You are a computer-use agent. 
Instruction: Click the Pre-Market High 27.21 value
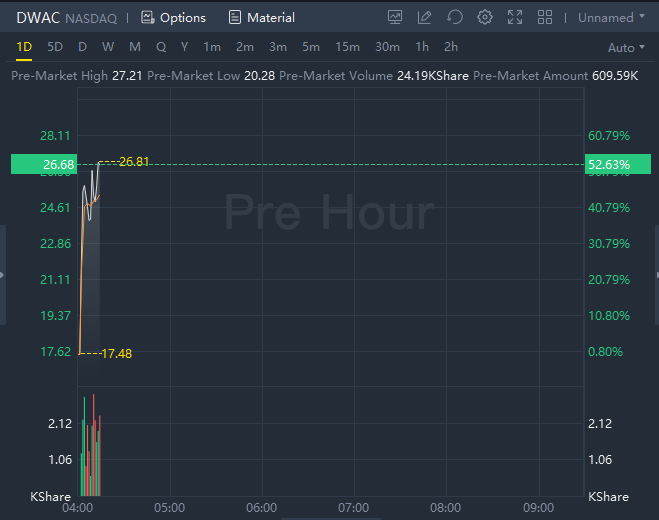tap(127, 76)
